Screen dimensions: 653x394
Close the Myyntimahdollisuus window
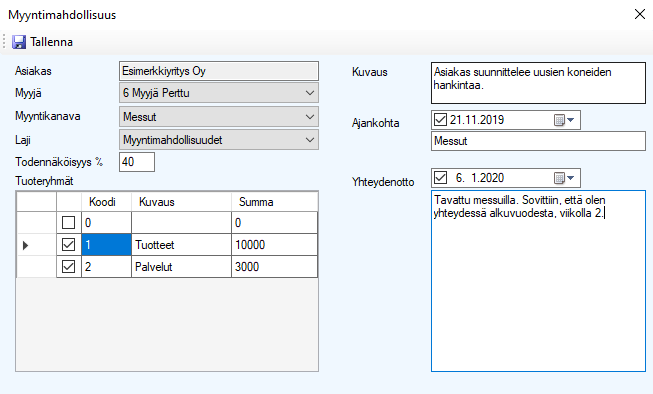click(640, 14)
